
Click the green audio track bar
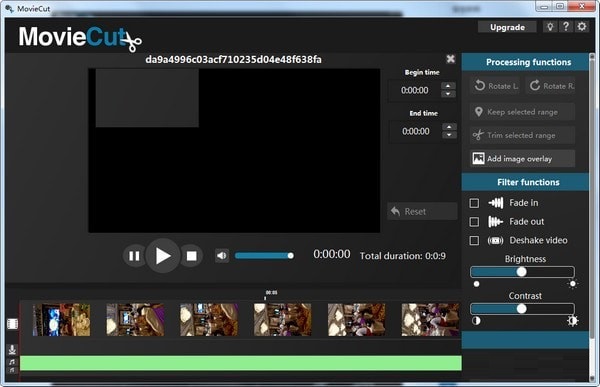click(241, 363)
